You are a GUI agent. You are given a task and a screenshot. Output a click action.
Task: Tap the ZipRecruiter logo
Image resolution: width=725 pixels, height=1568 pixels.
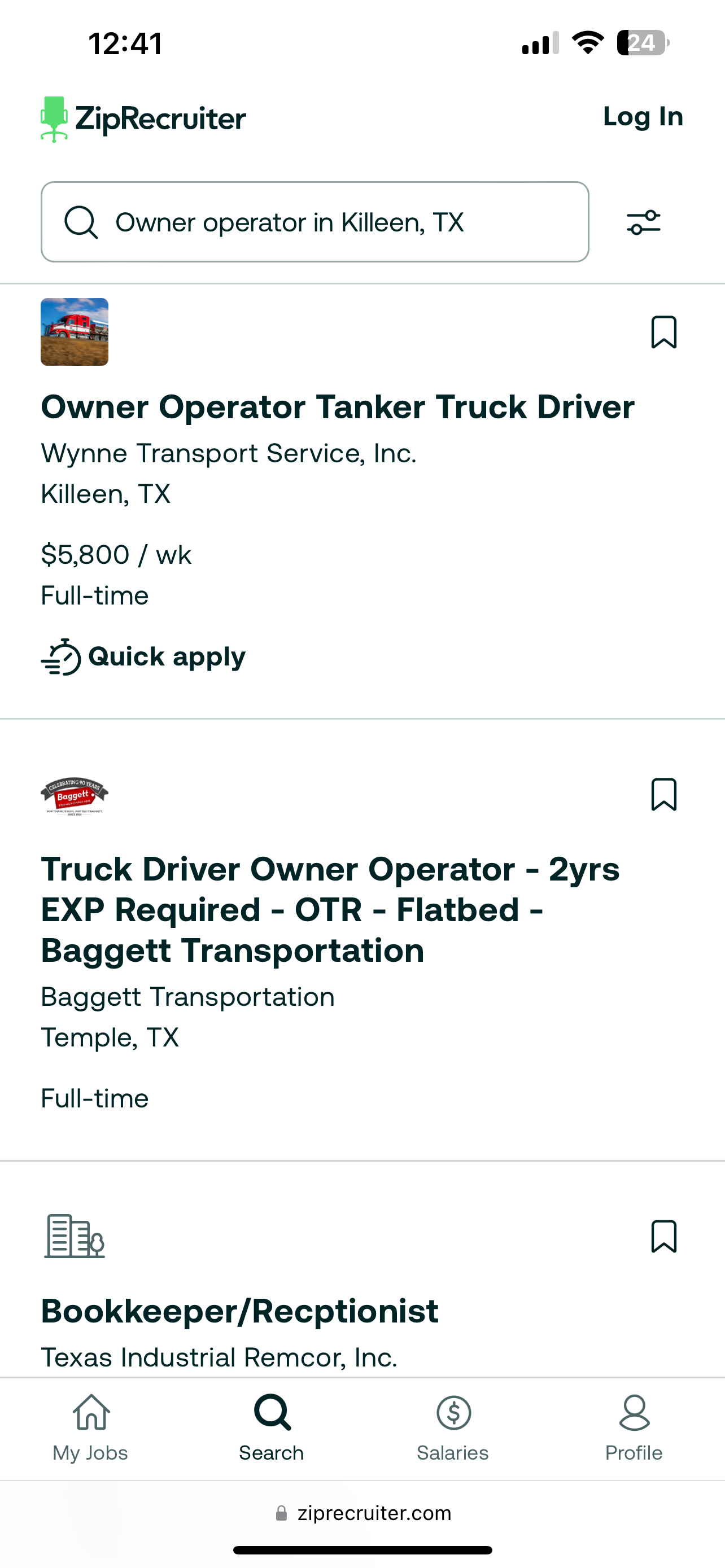(x=143, y=118)
